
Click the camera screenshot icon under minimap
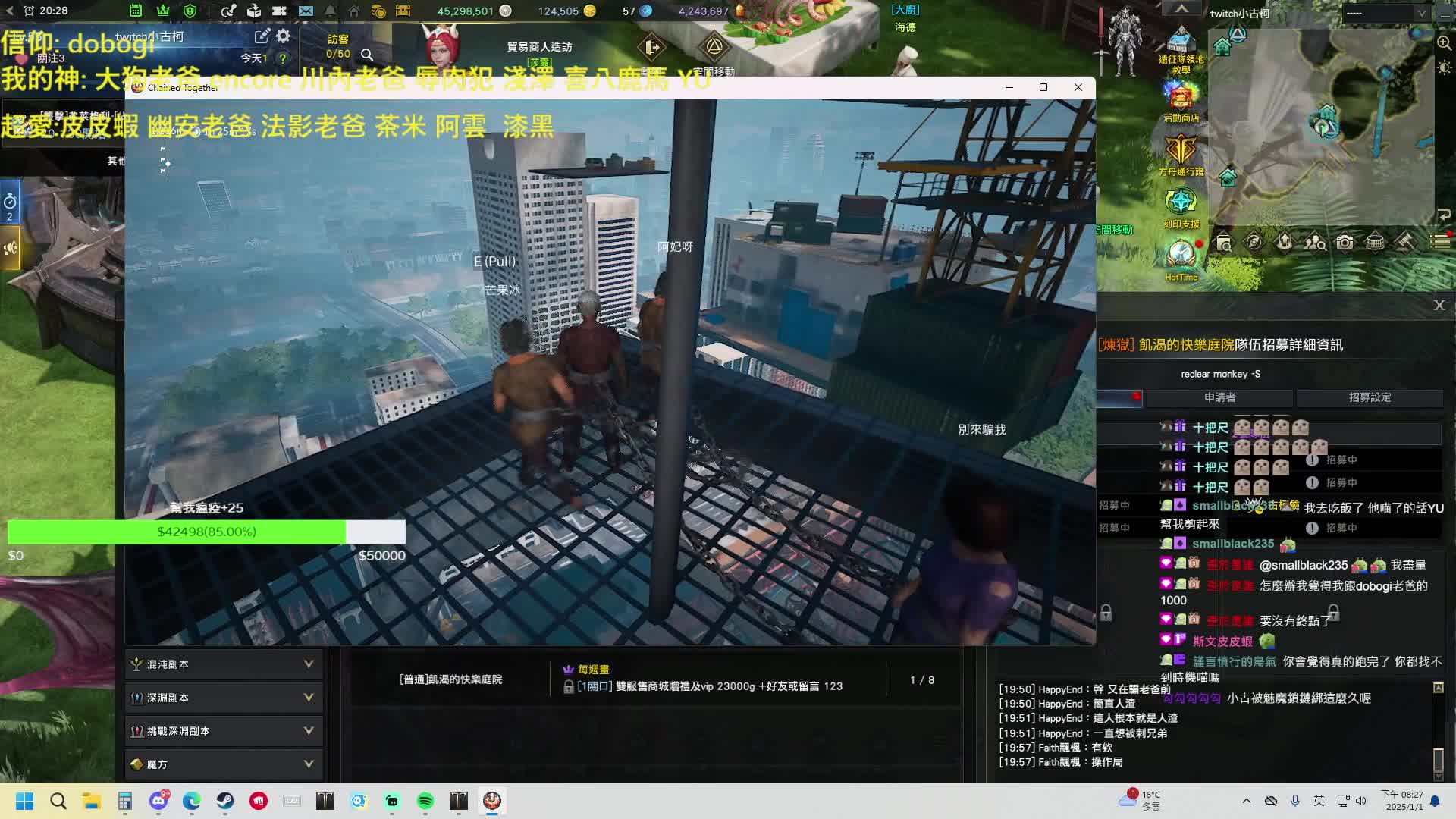click(1345, 243)
